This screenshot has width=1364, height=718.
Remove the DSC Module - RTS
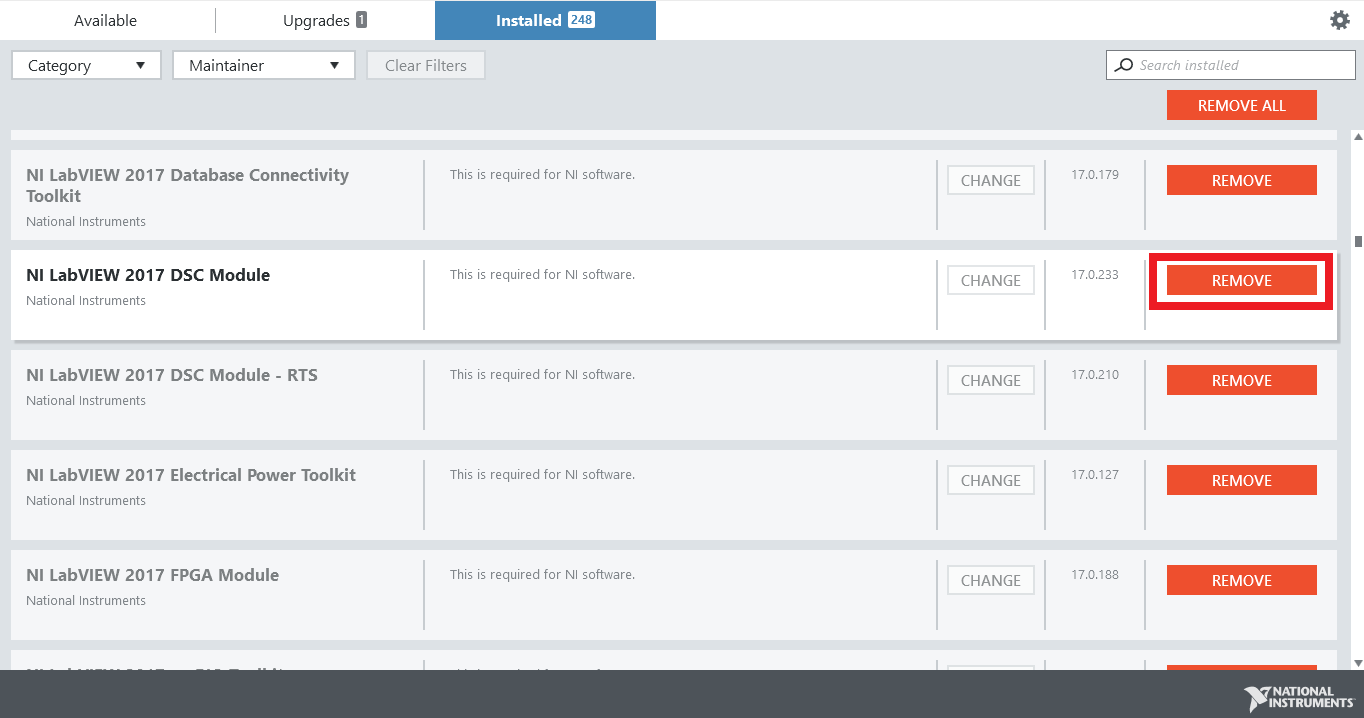click(1242, 380)
